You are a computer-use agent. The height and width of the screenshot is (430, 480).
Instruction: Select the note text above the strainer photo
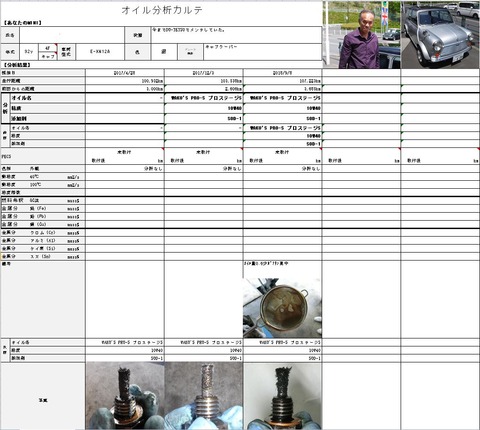tap(266, 263)
